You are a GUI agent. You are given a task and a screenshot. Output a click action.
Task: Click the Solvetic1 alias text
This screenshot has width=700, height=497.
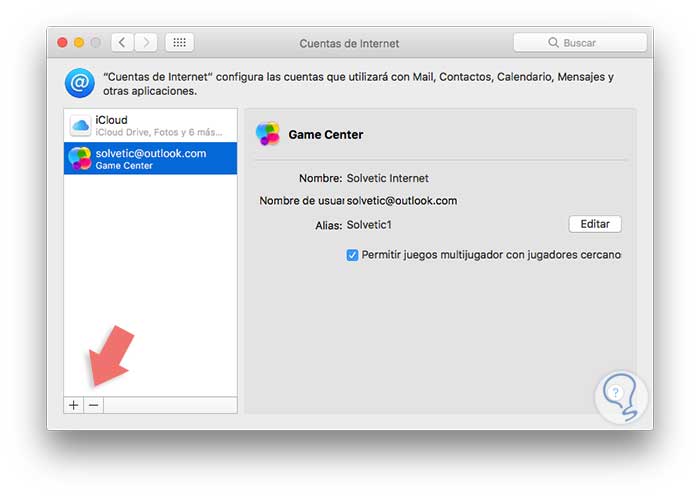369,225
